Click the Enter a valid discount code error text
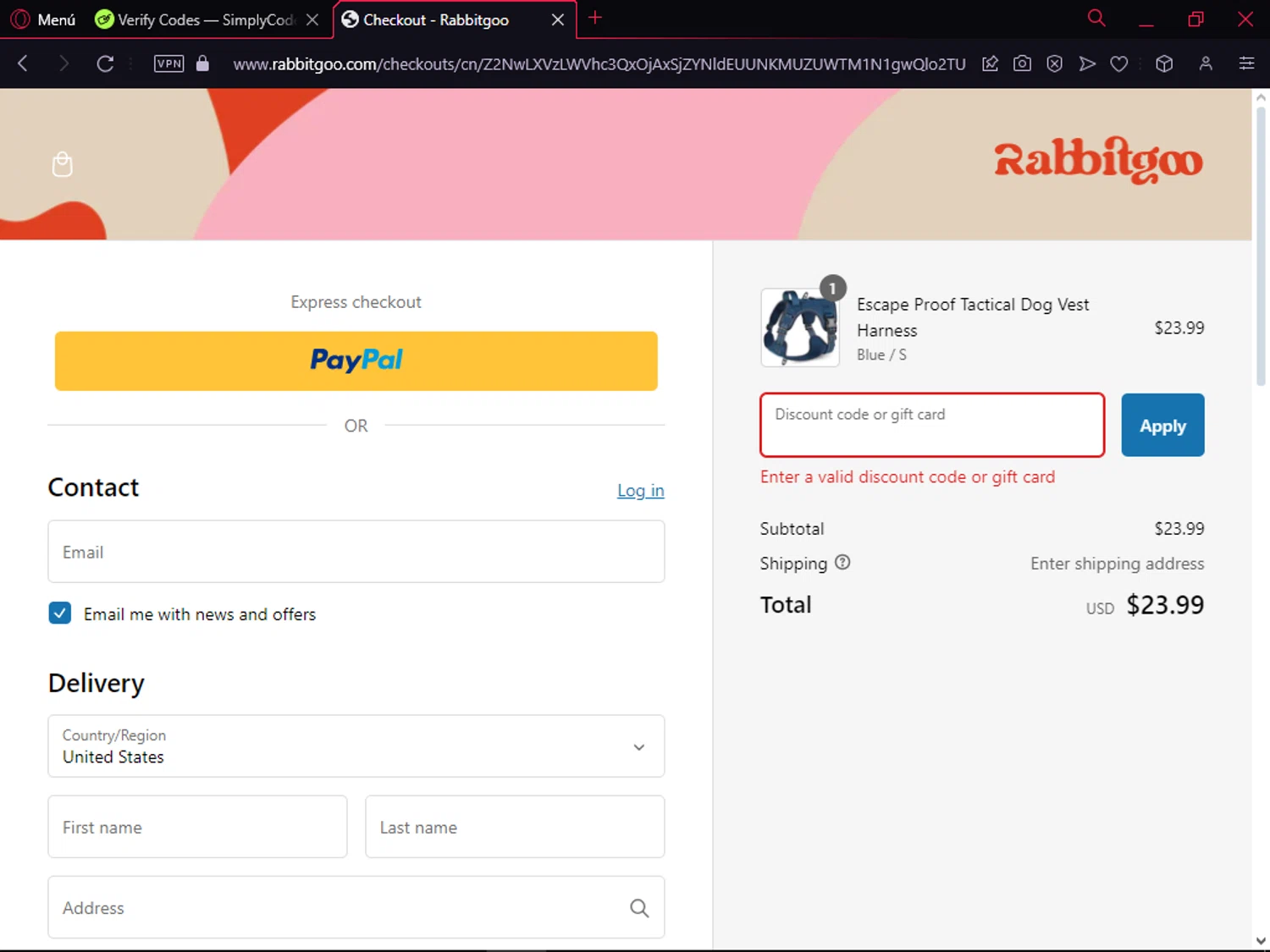The image size is (1270, 952). [x=908, y=477]
